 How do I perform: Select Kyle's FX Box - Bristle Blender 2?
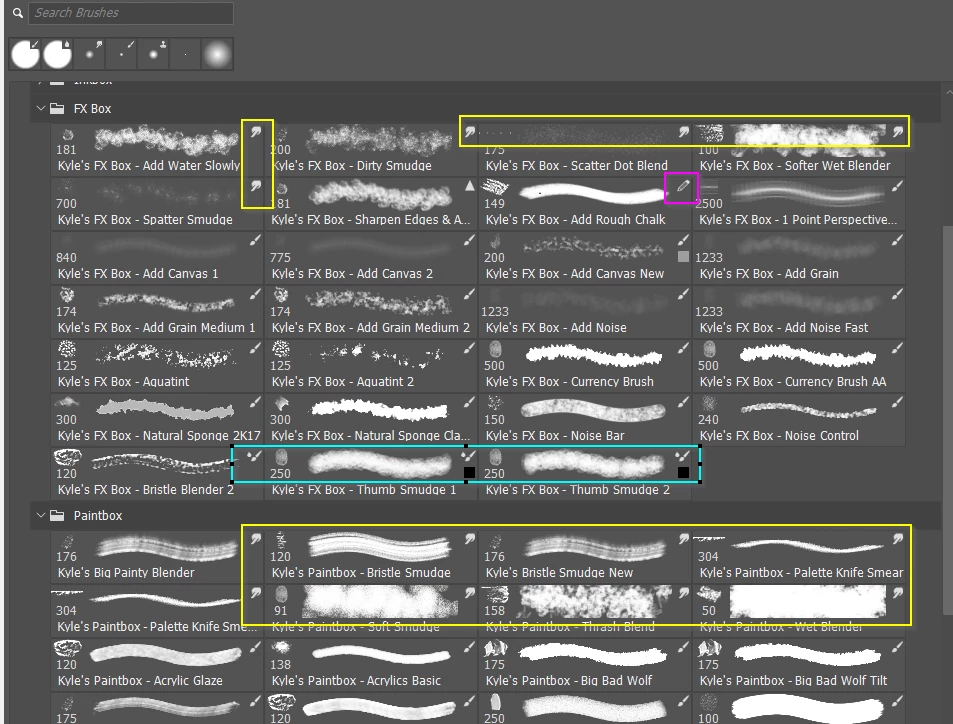tap(157, 474)
